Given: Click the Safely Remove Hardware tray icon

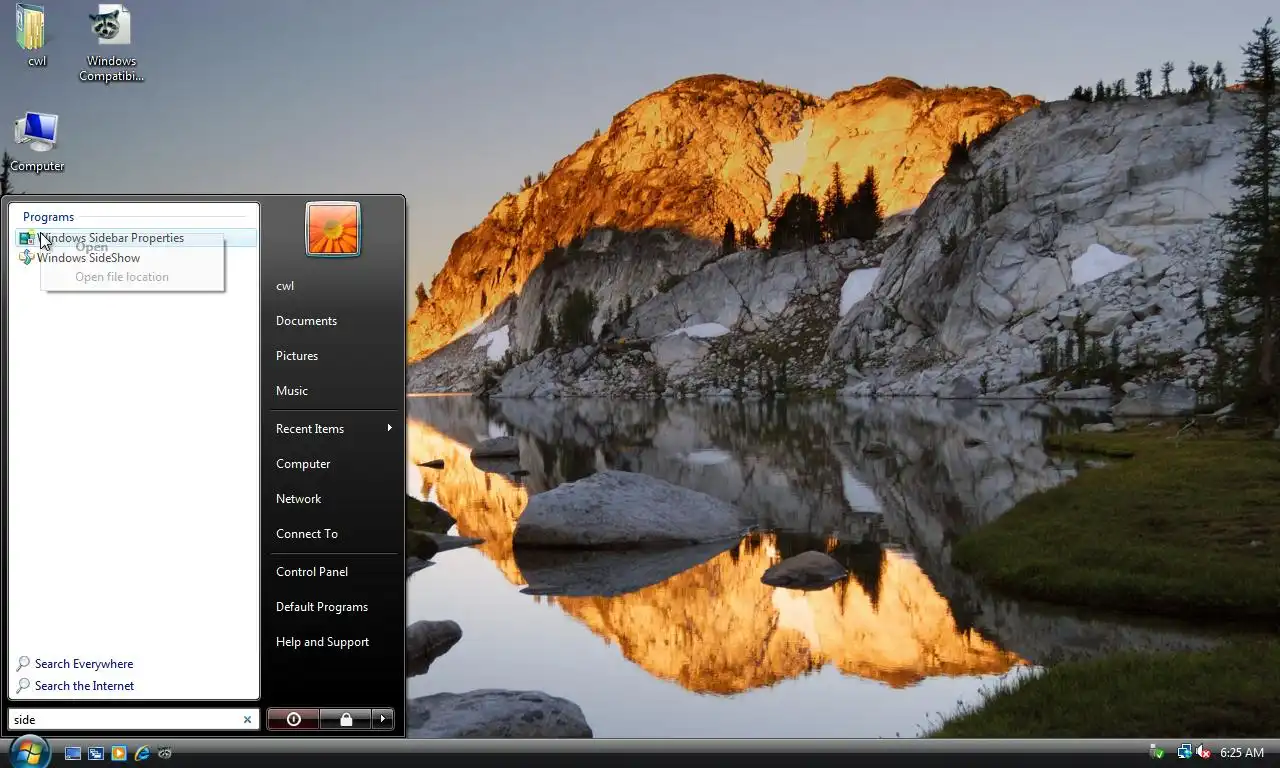Looking at the screenshot, I should coord(1157,752).
